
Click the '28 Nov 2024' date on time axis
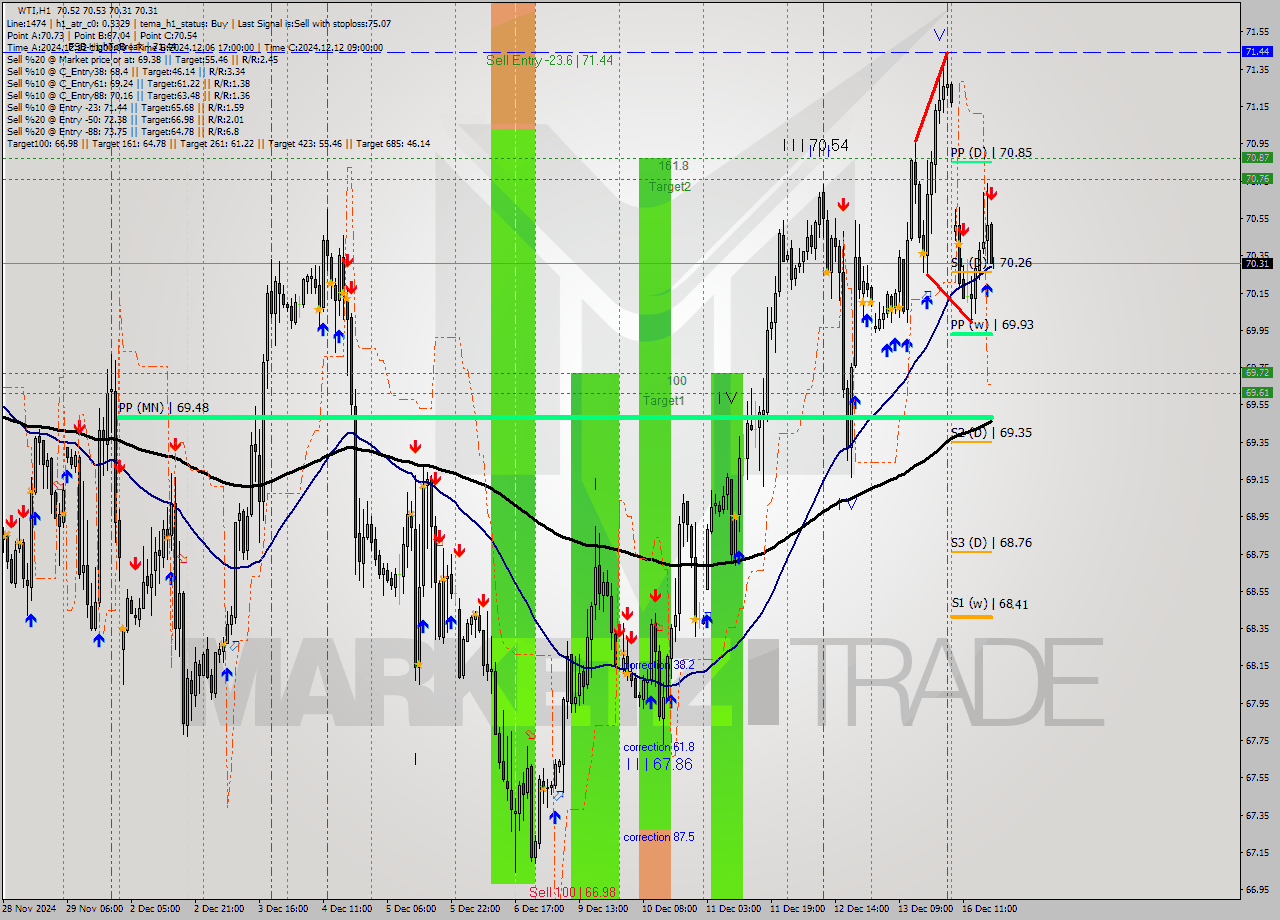(27, 909)
